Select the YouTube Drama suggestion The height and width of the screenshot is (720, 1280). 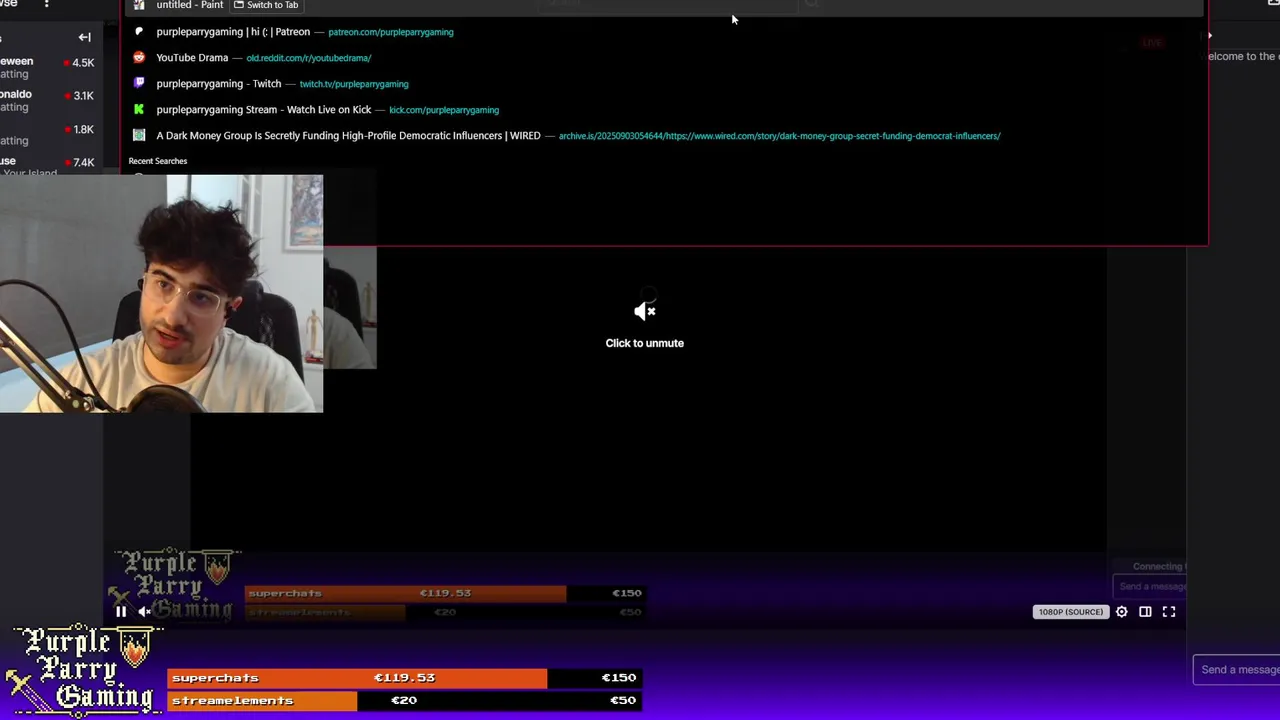pyautogui.click(x=665, y=58)
